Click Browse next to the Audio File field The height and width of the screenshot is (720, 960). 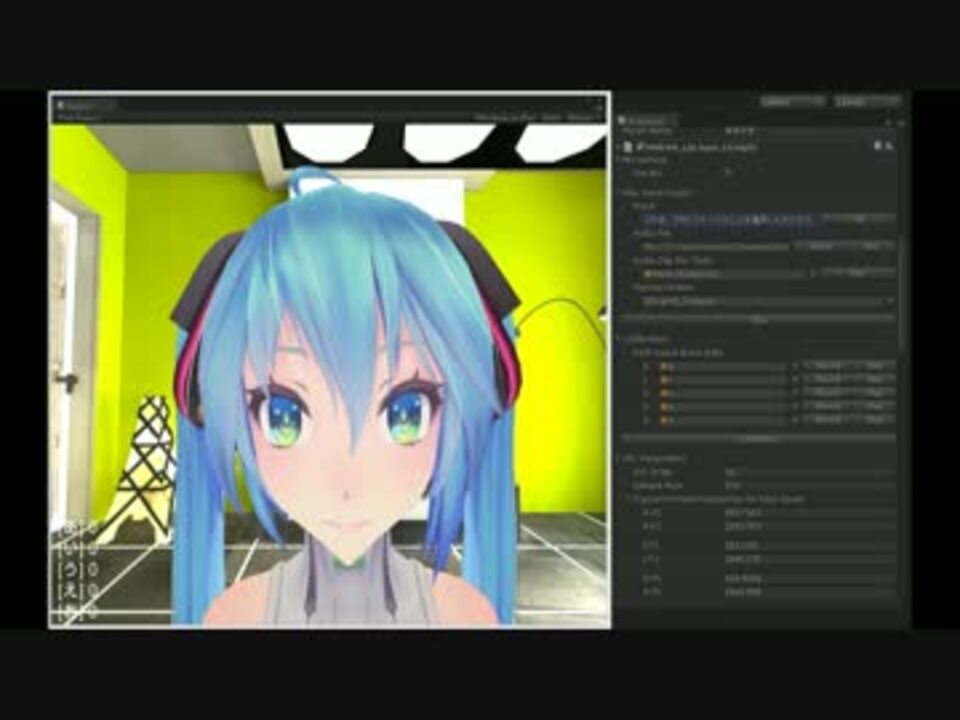[821, 246]
